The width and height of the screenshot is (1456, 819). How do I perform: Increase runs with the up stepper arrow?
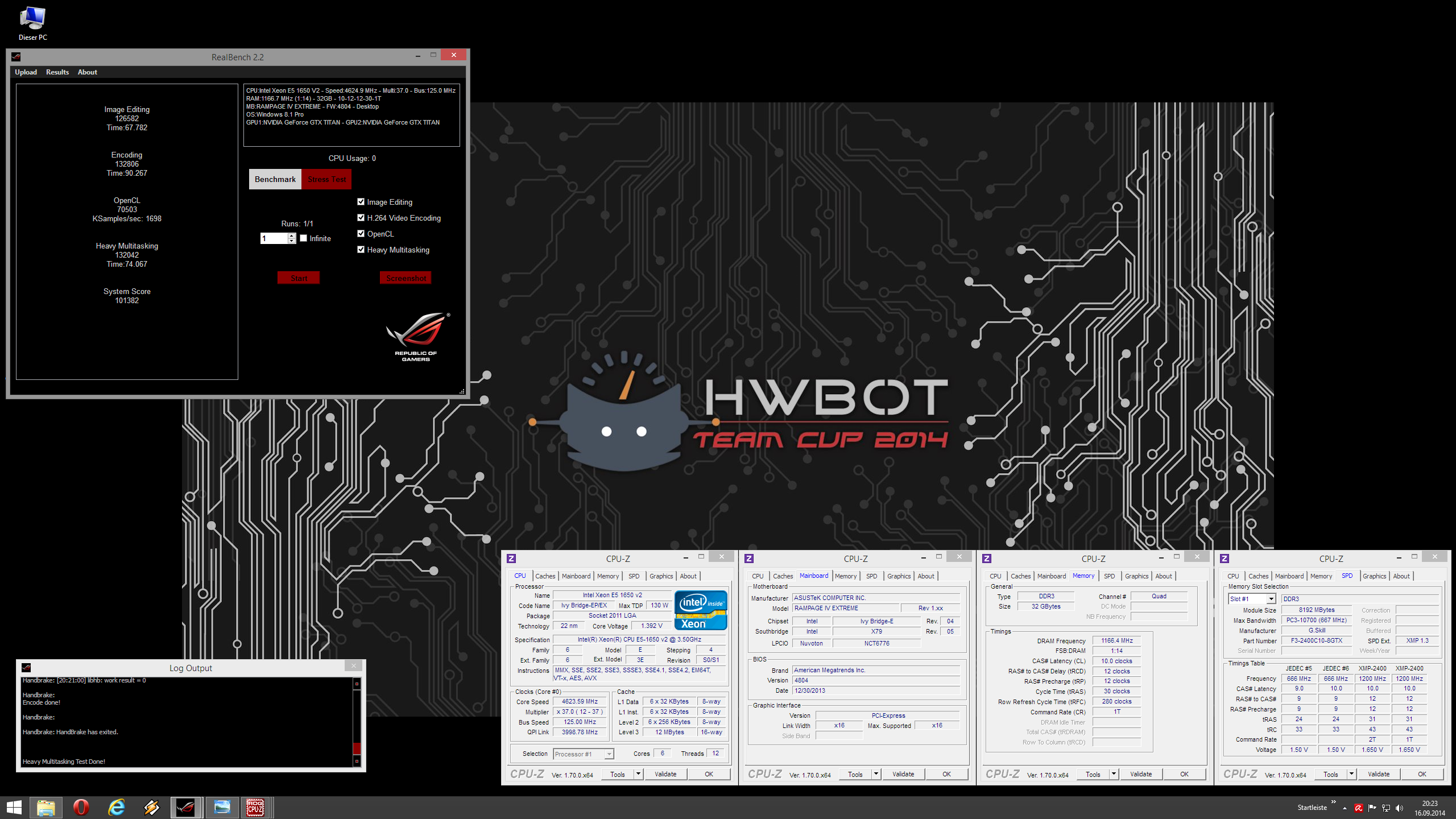(x=292, y=235)
